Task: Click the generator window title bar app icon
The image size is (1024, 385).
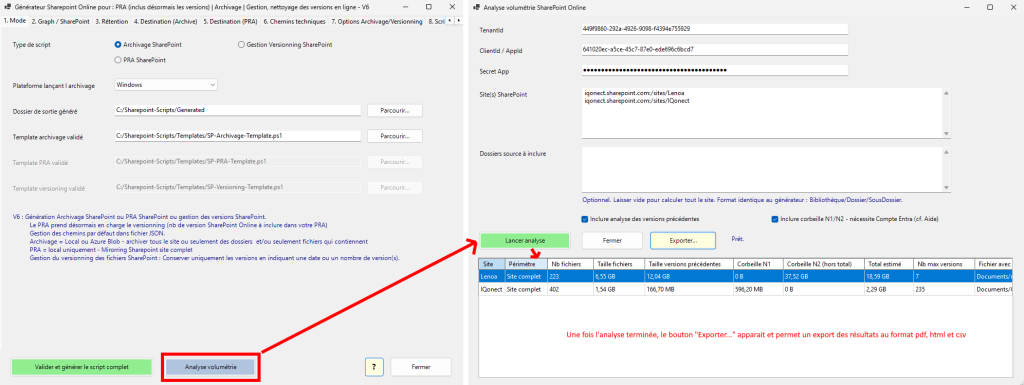Action: (x=7, y=7)
